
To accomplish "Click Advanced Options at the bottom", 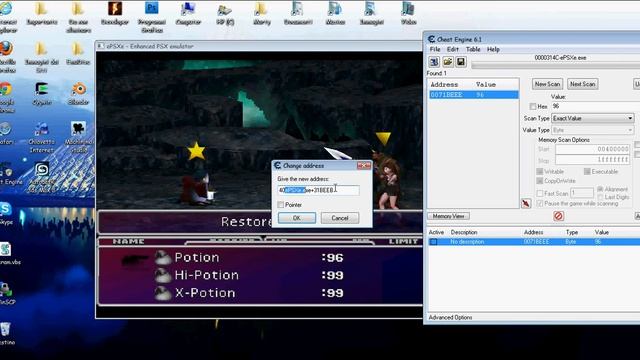I will click(x=450, y=317).
